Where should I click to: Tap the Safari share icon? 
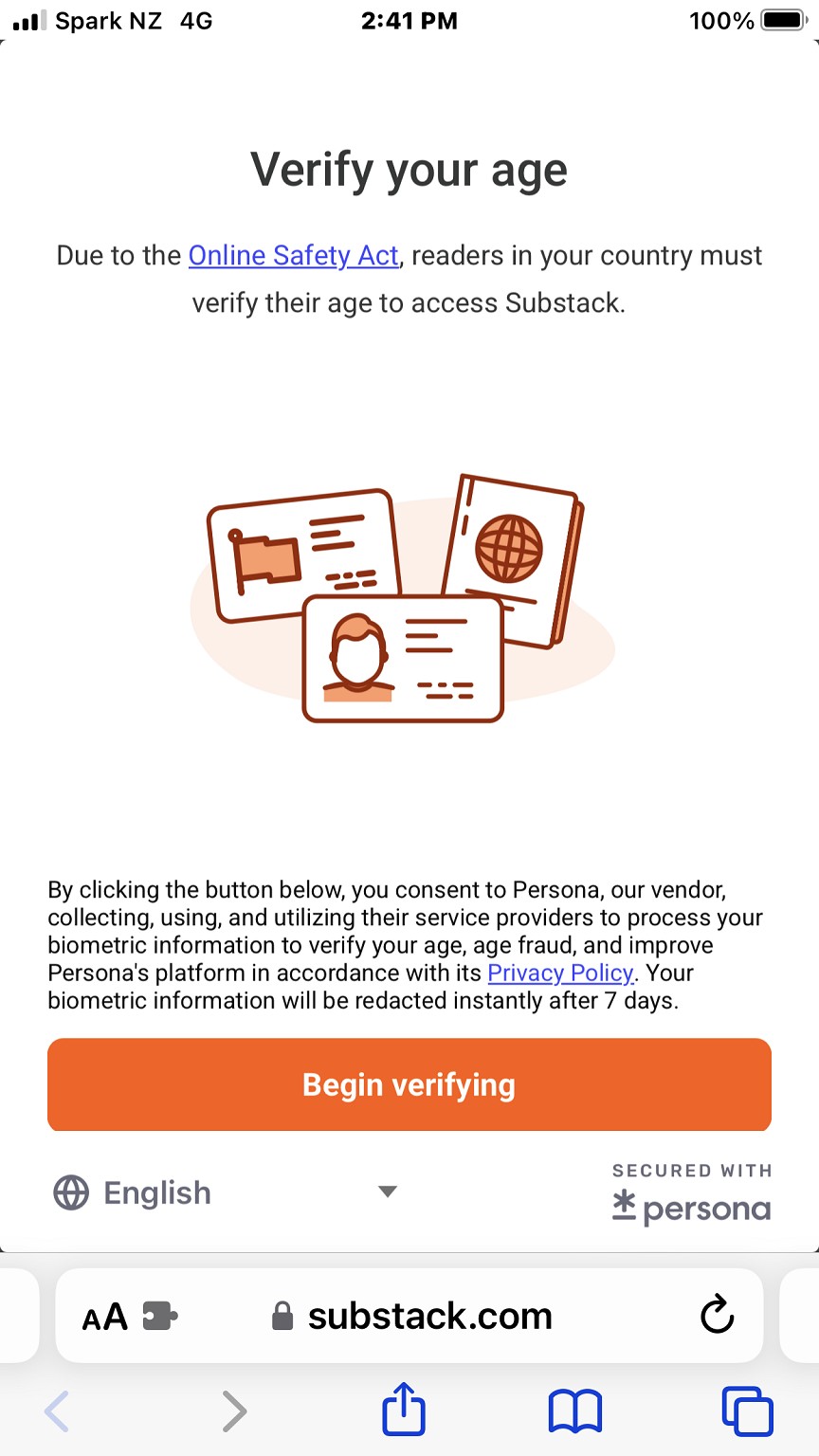coord(404,1411)
